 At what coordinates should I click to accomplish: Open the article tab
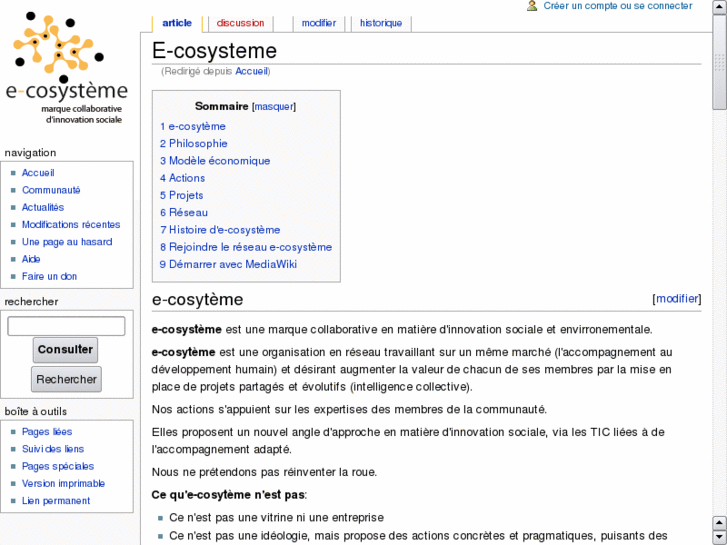click(177, 23)
